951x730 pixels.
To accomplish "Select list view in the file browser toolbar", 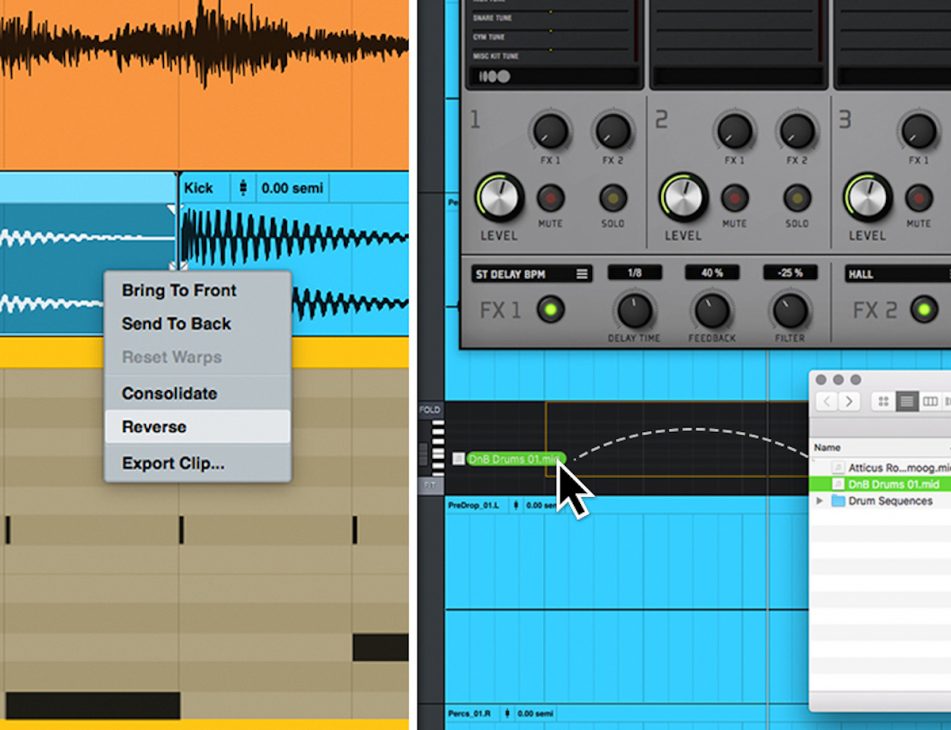I will (907, 400).
